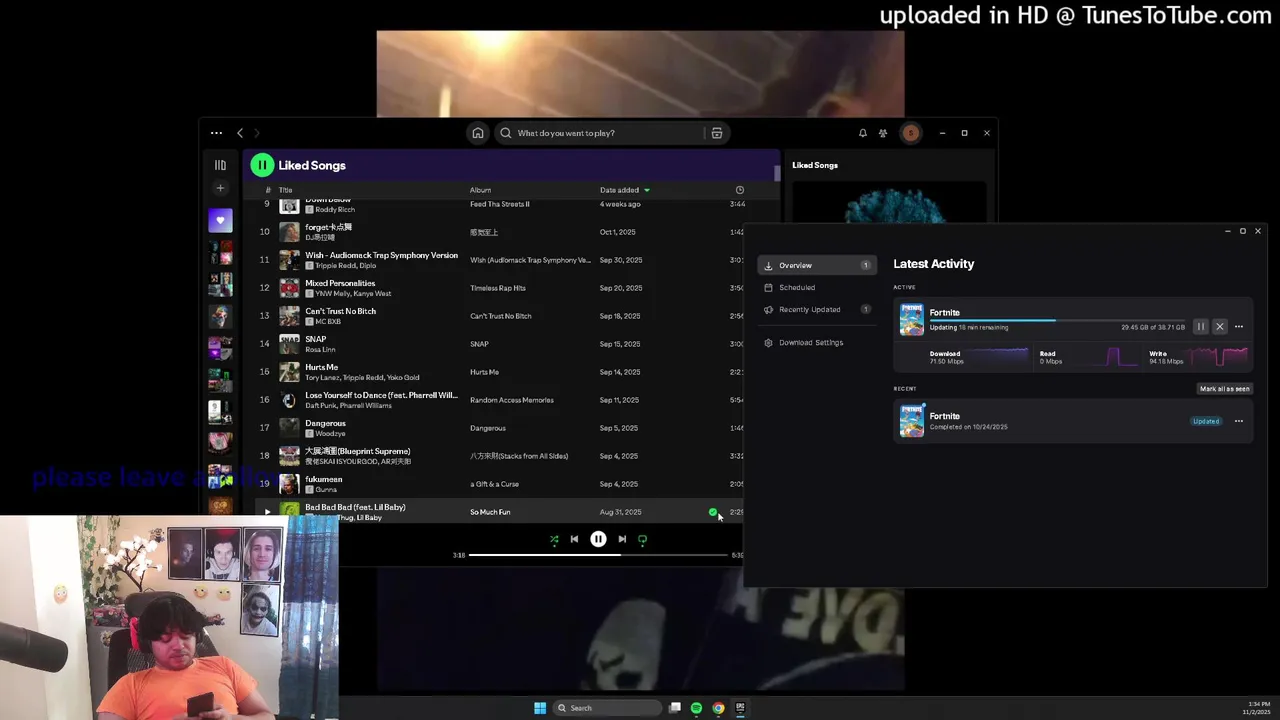Cancel the active Fortnite update

(1220, 327)
